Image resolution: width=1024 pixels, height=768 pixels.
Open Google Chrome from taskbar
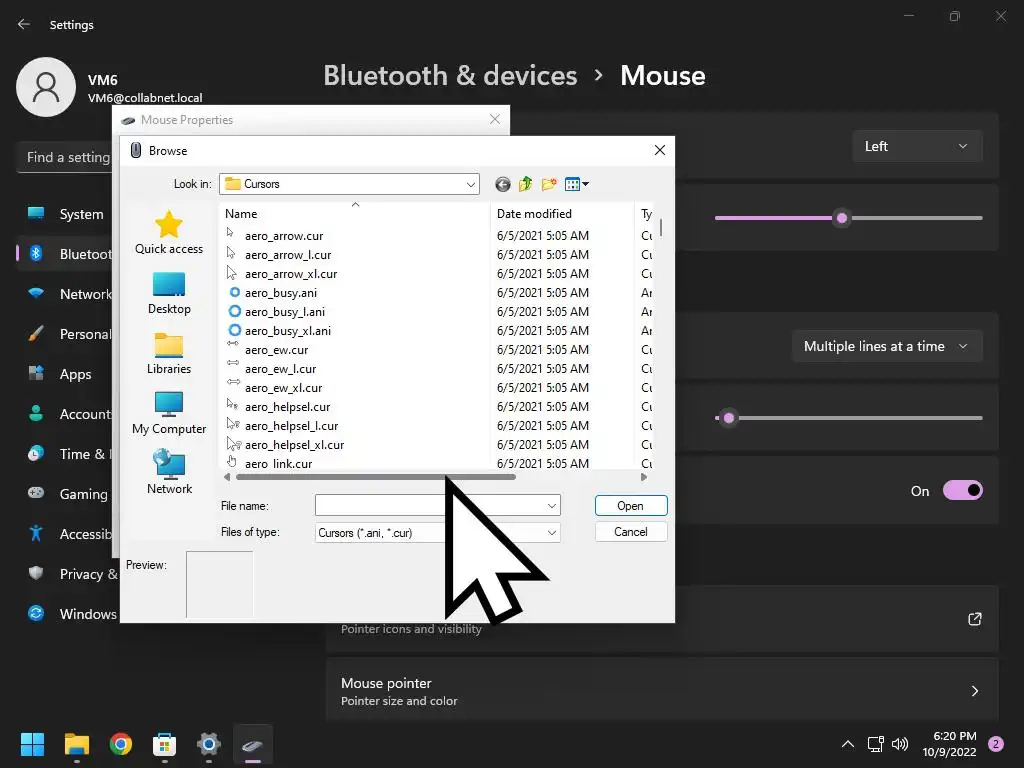click(x=121, y=744)
